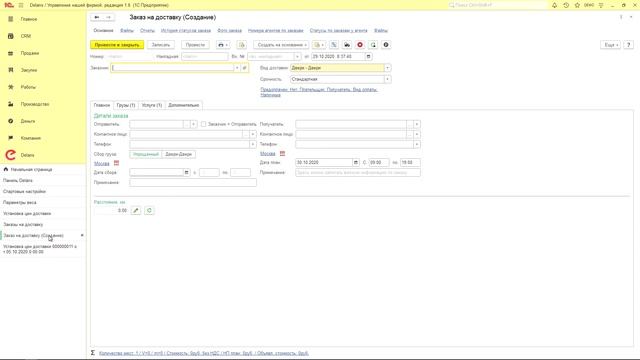Open Панель Delans in windows list
The image size is (640, 360).
pyautogui.click(x=18, y=180)
